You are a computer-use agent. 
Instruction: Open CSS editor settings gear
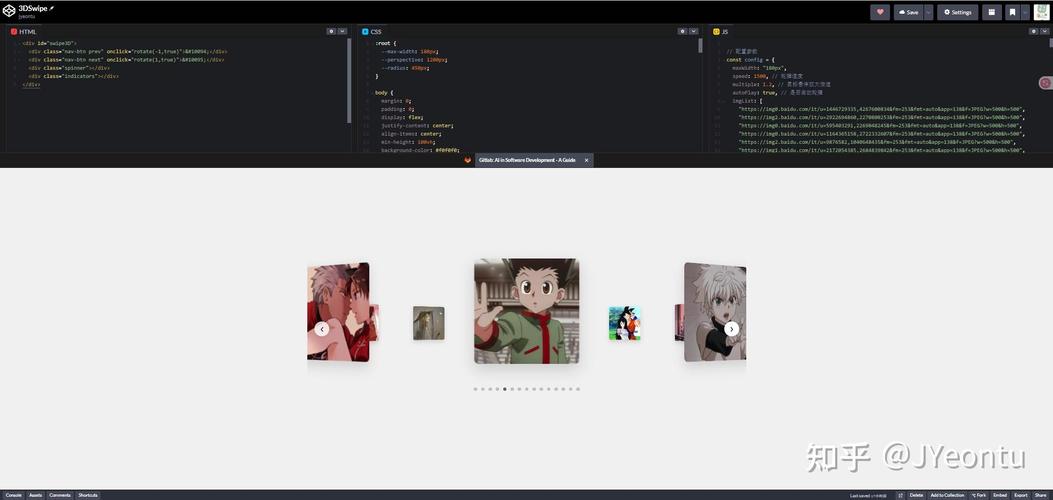pos(682,31)
